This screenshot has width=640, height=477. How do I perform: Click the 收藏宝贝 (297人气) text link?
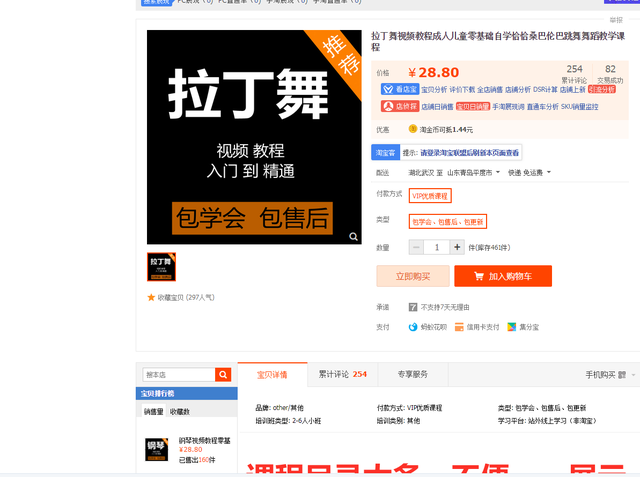pos(186,297)
